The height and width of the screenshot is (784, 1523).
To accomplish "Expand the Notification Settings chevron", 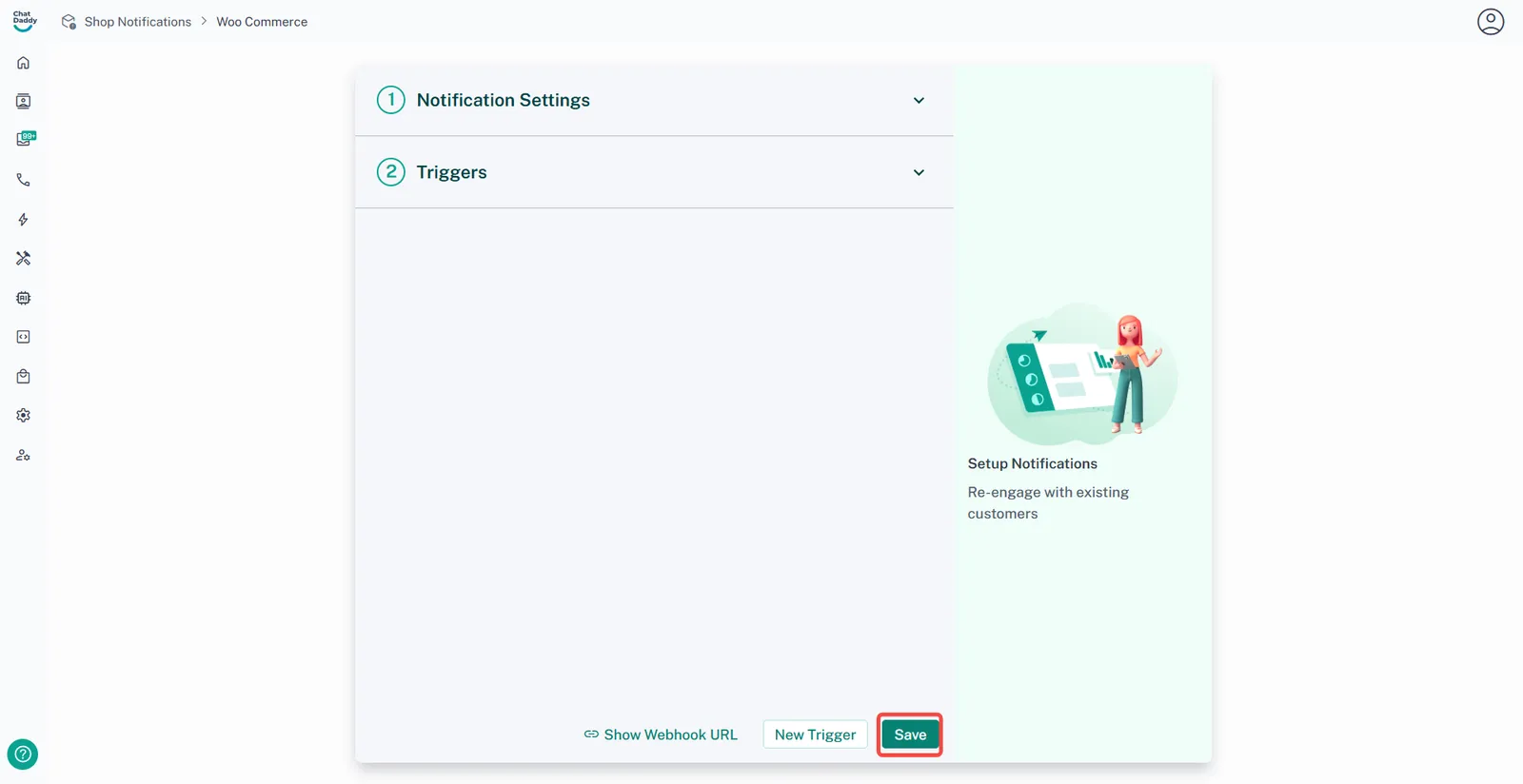I will tap(919, 101).
